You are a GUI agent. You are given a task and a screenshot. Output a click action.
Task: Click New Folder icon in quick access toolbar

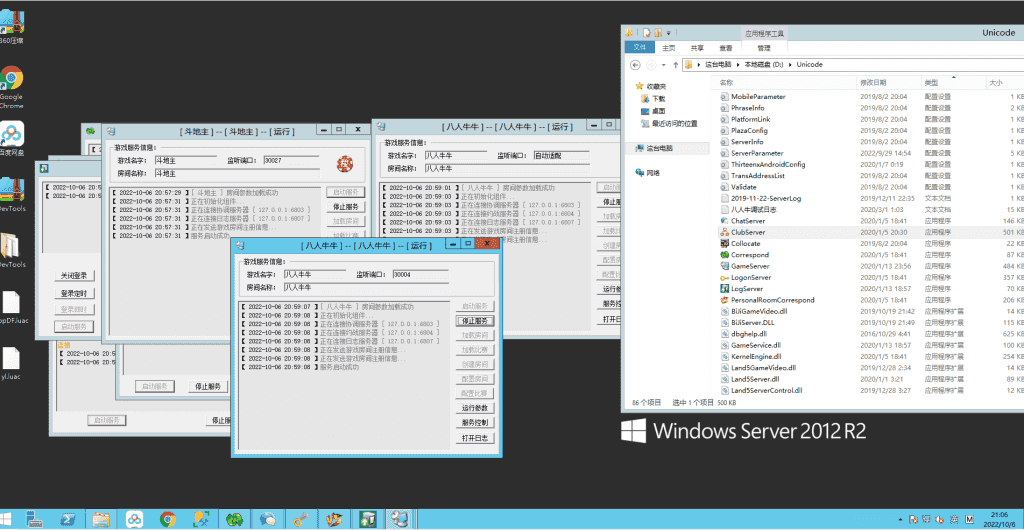658,32
